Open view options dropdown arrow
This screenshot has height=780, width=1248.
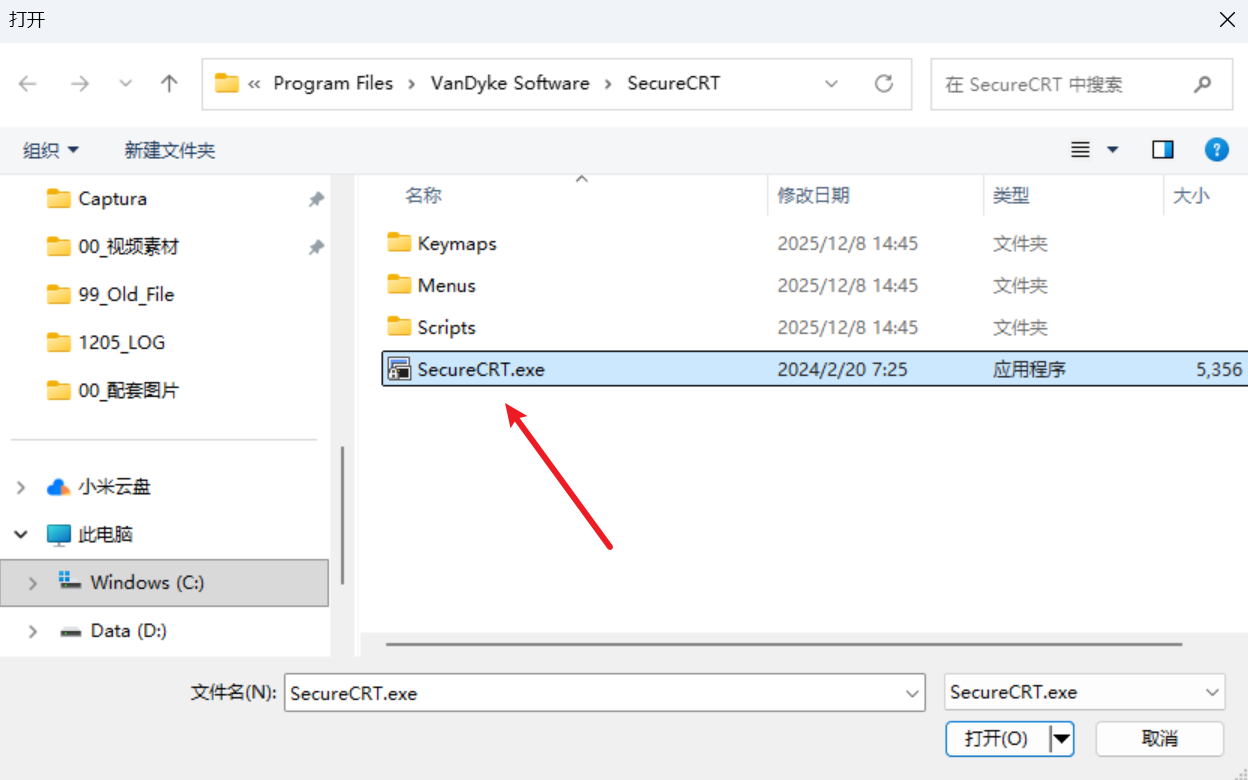click(x=1112, y=150)
